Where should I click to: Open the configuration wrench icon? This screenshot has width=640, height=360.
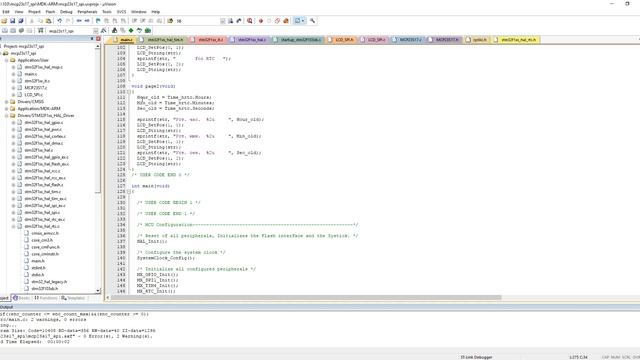coord(312,21)
